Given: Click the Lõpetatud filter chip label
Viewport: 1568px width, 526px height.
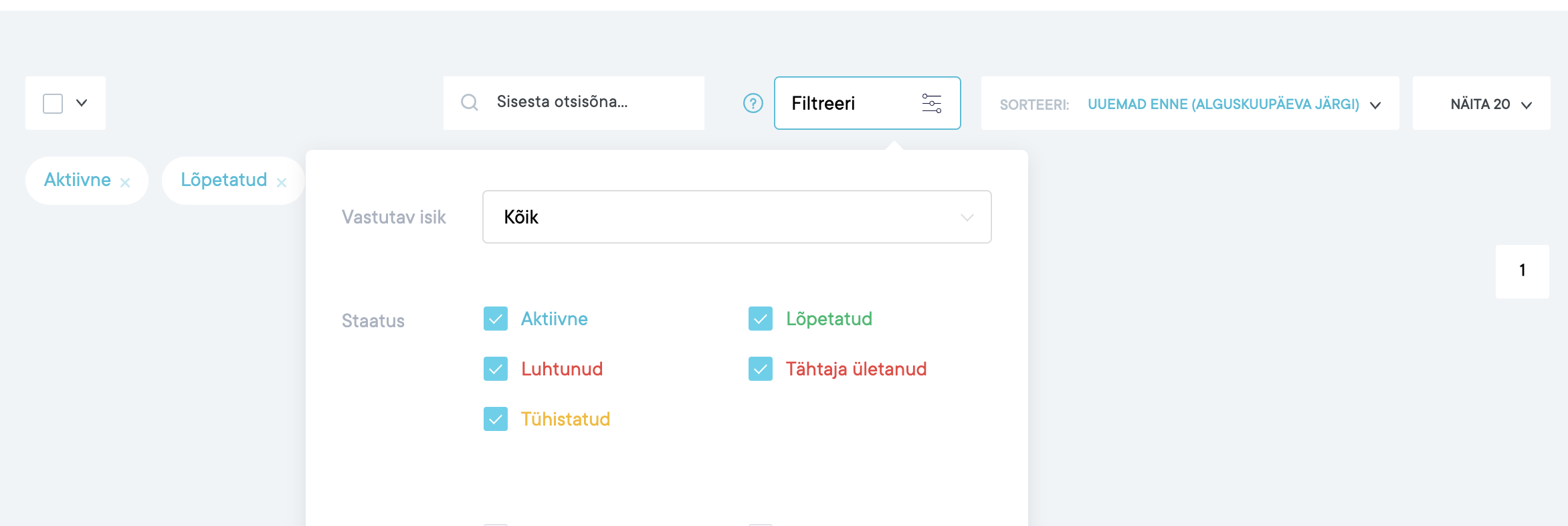Looking at the screenshot, I should [x=223, y=180].
